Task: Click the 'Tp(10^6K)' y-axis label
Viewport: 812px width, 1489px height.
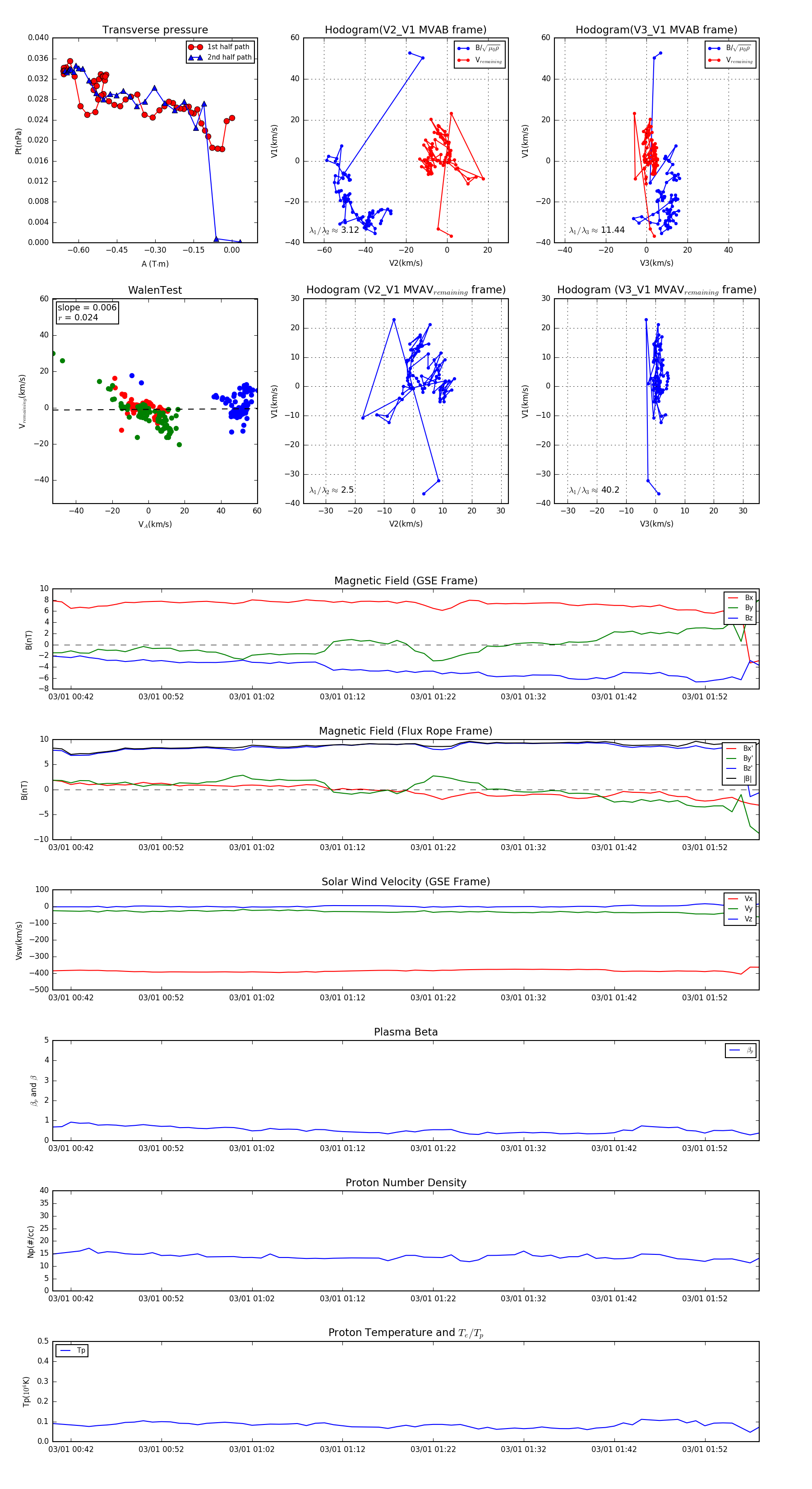Action: pos(26,1392)
